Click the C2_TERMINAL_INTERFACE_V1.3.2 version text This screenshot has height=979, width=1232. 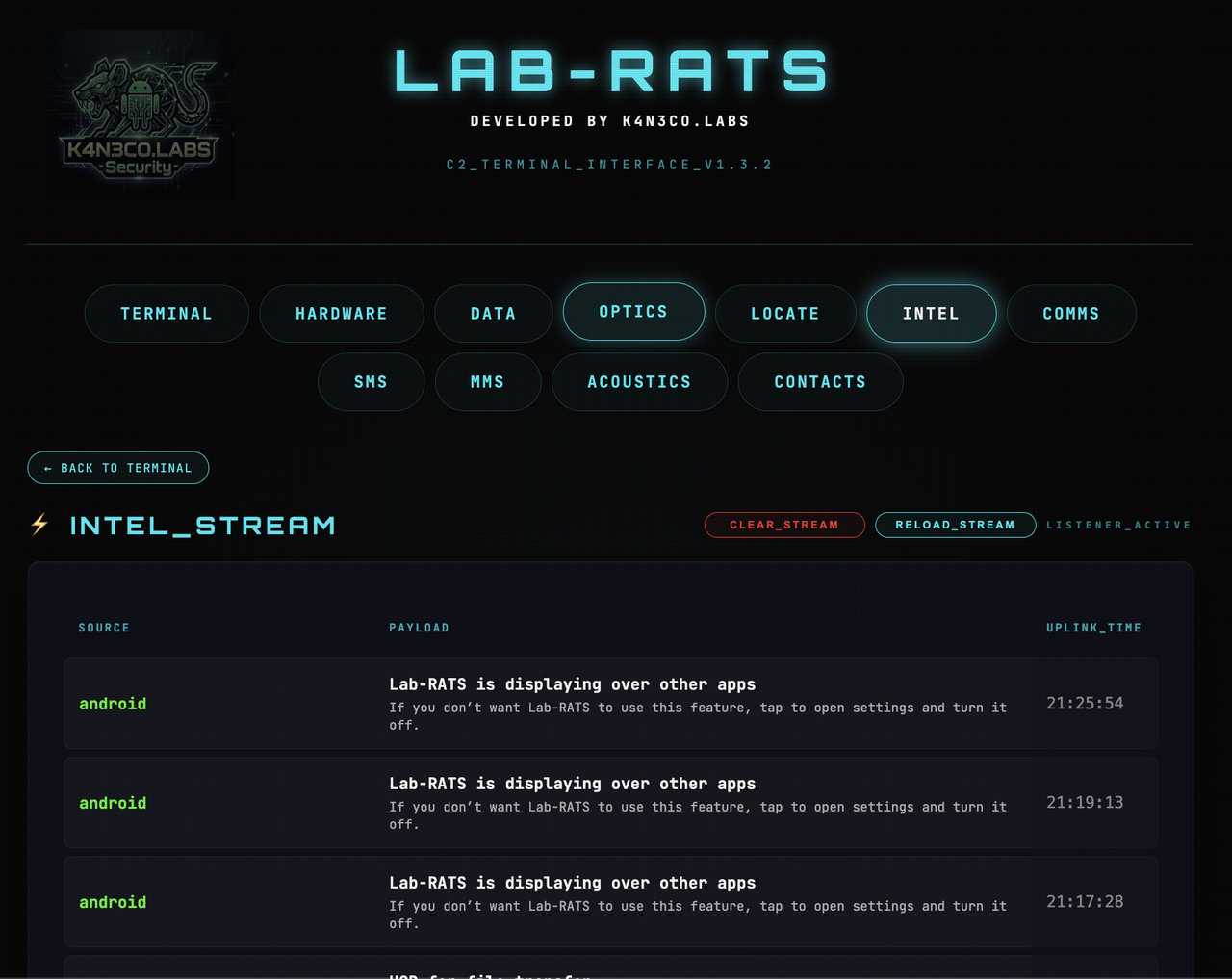pyautogui.click(x=610, y=165)
